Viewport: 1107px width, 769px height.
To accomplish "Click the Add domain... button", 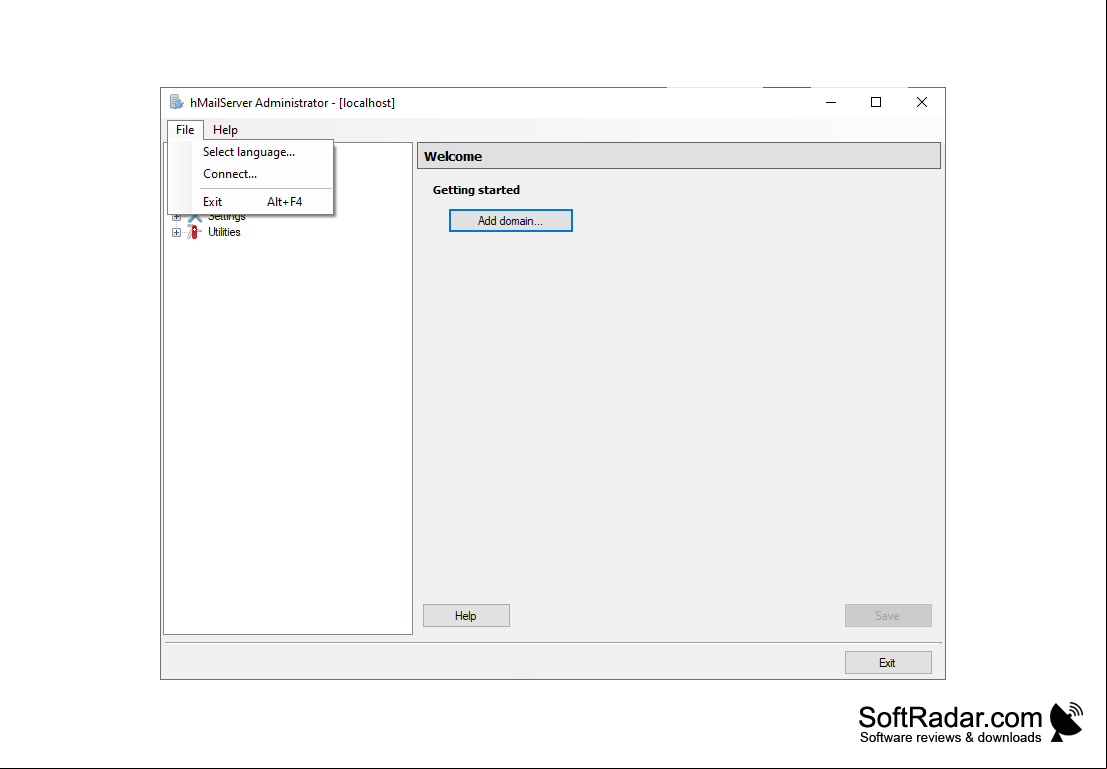I will (x=510, y=221).
